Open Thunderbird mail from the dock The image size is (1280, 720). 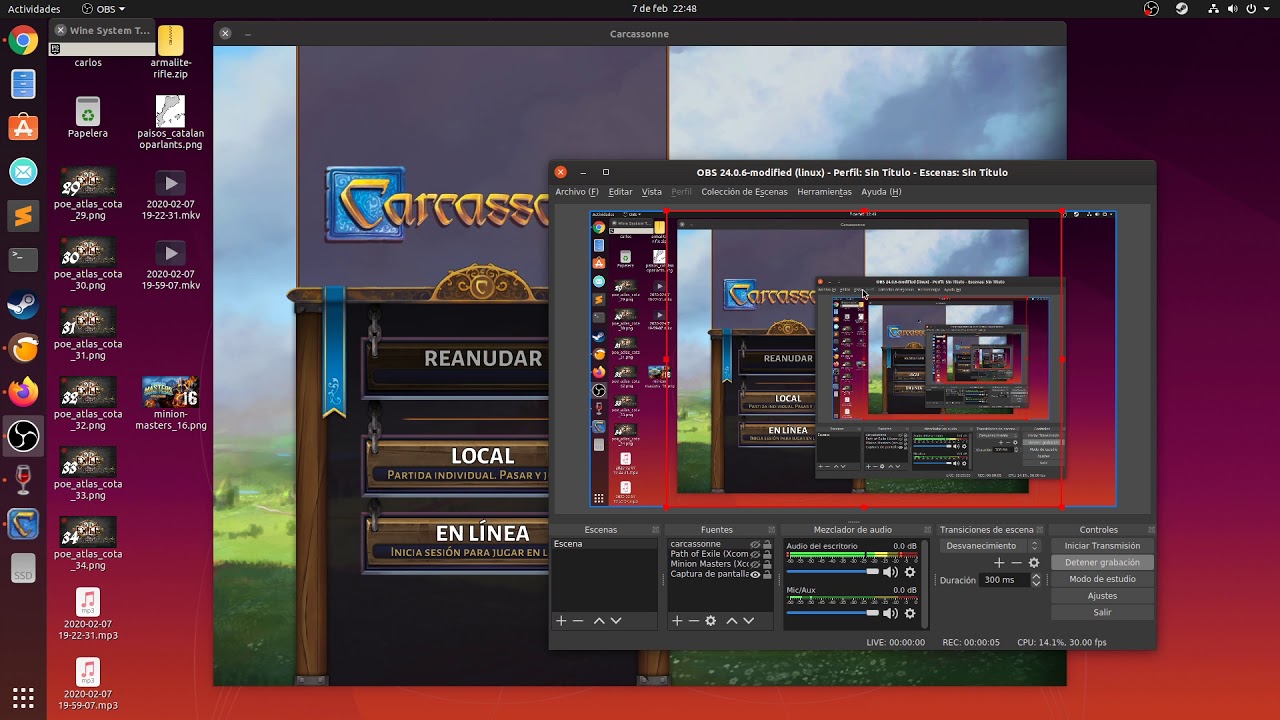[23, 172]
